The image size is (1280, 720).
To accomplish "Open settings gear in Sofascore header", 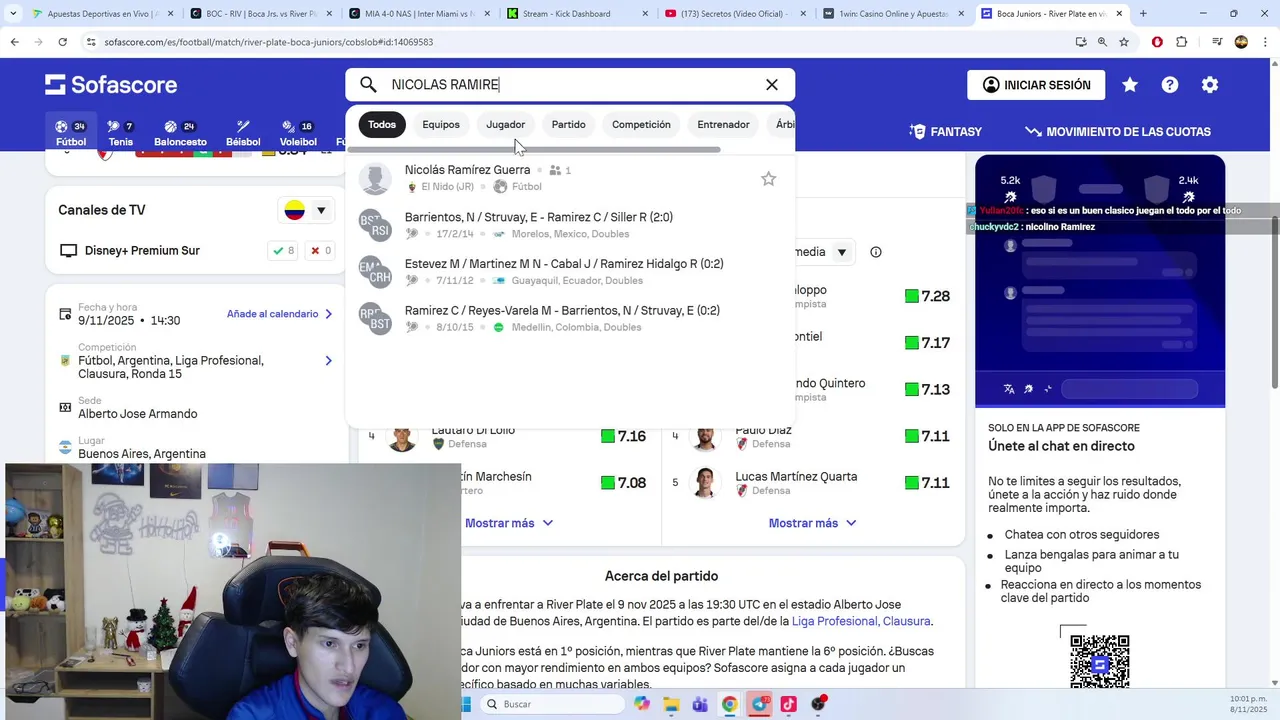I will tap(1210, 85).
